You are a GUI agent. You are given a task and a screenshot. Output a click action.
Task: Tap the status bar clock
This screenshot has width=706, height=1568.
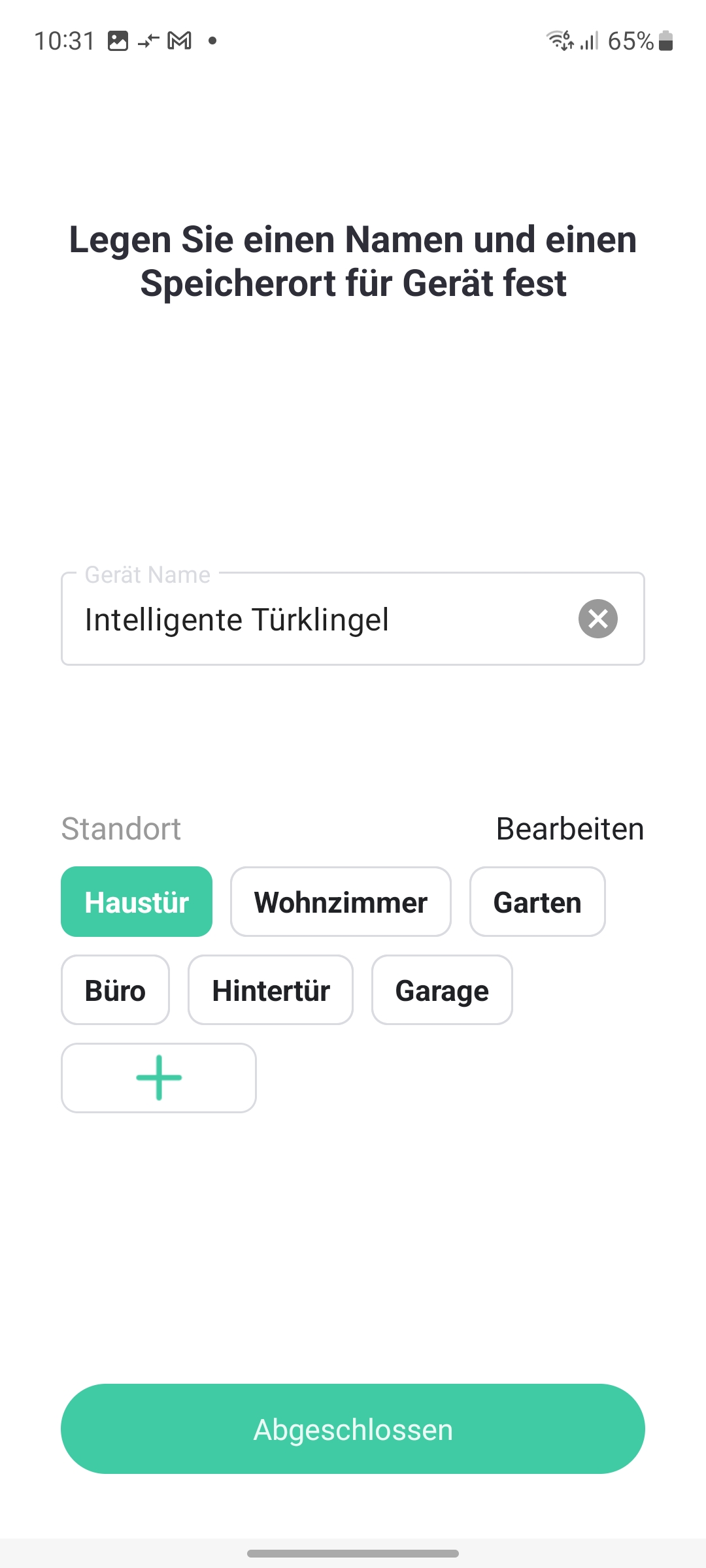point(65,41)
